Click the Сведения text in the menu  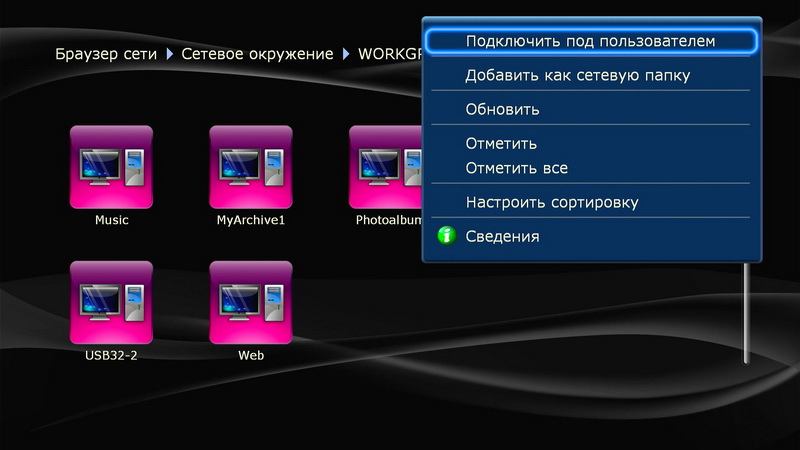pyautogui.click(x=502, y=236)
